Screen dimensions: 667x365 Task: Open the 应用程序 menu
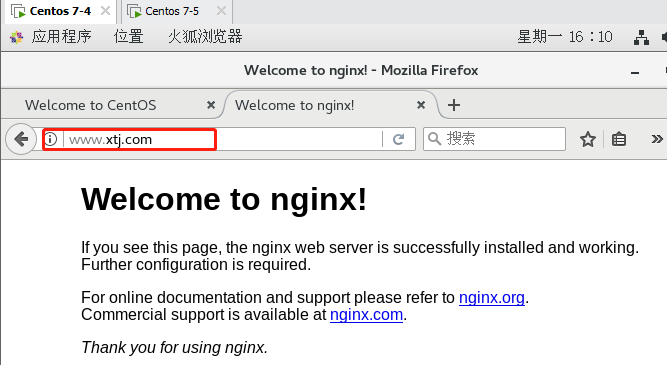tap(62, 37)
